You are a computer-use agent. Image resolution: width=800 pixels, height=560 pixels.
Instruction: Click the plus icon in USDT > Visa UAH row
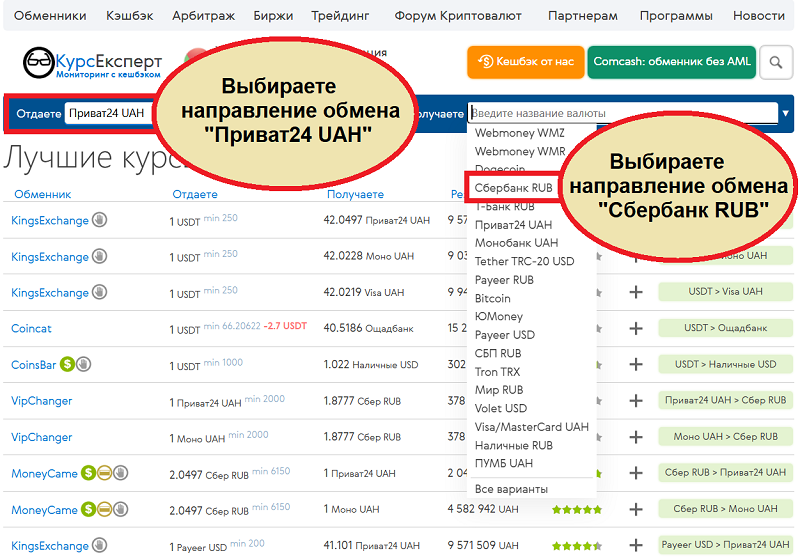point(636,292)
